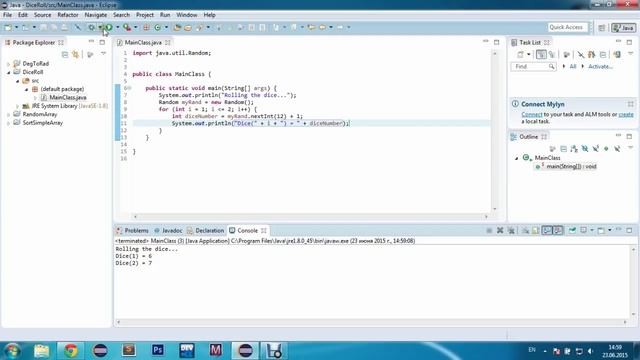Image resolution: width=640 pixels, height=360 pixels.
Task: Click Hide Non-Public Members green dot in Outline
Action: tap(606, 149)
